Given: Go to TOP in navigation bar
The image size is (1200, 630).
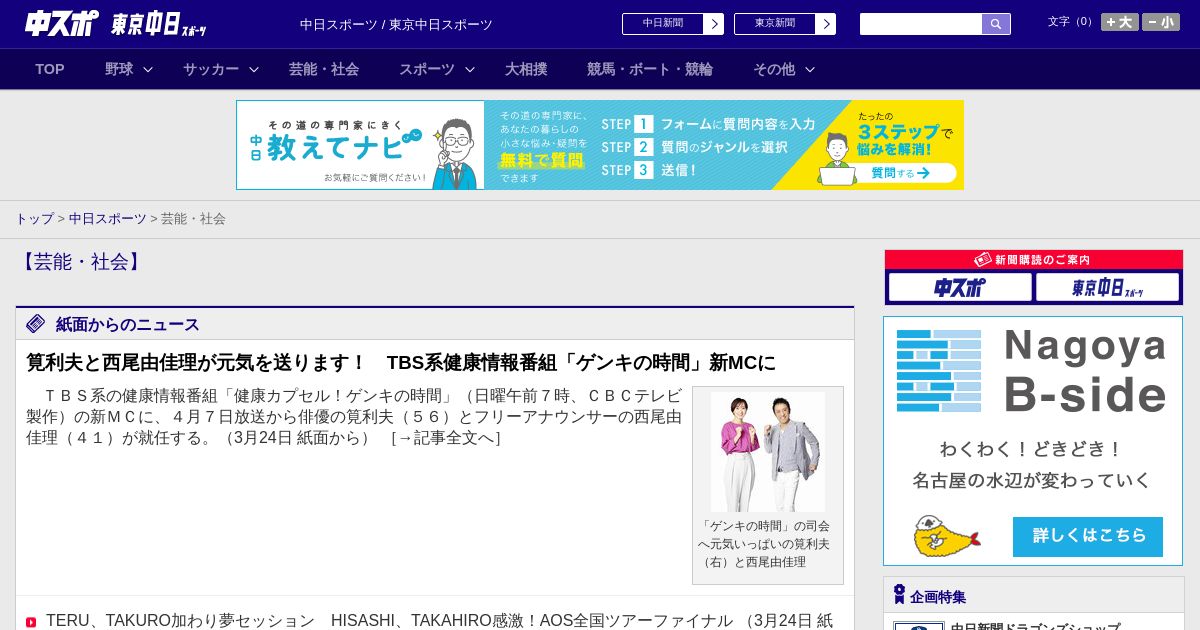Looking at the screenshot, I should point(50,69).
